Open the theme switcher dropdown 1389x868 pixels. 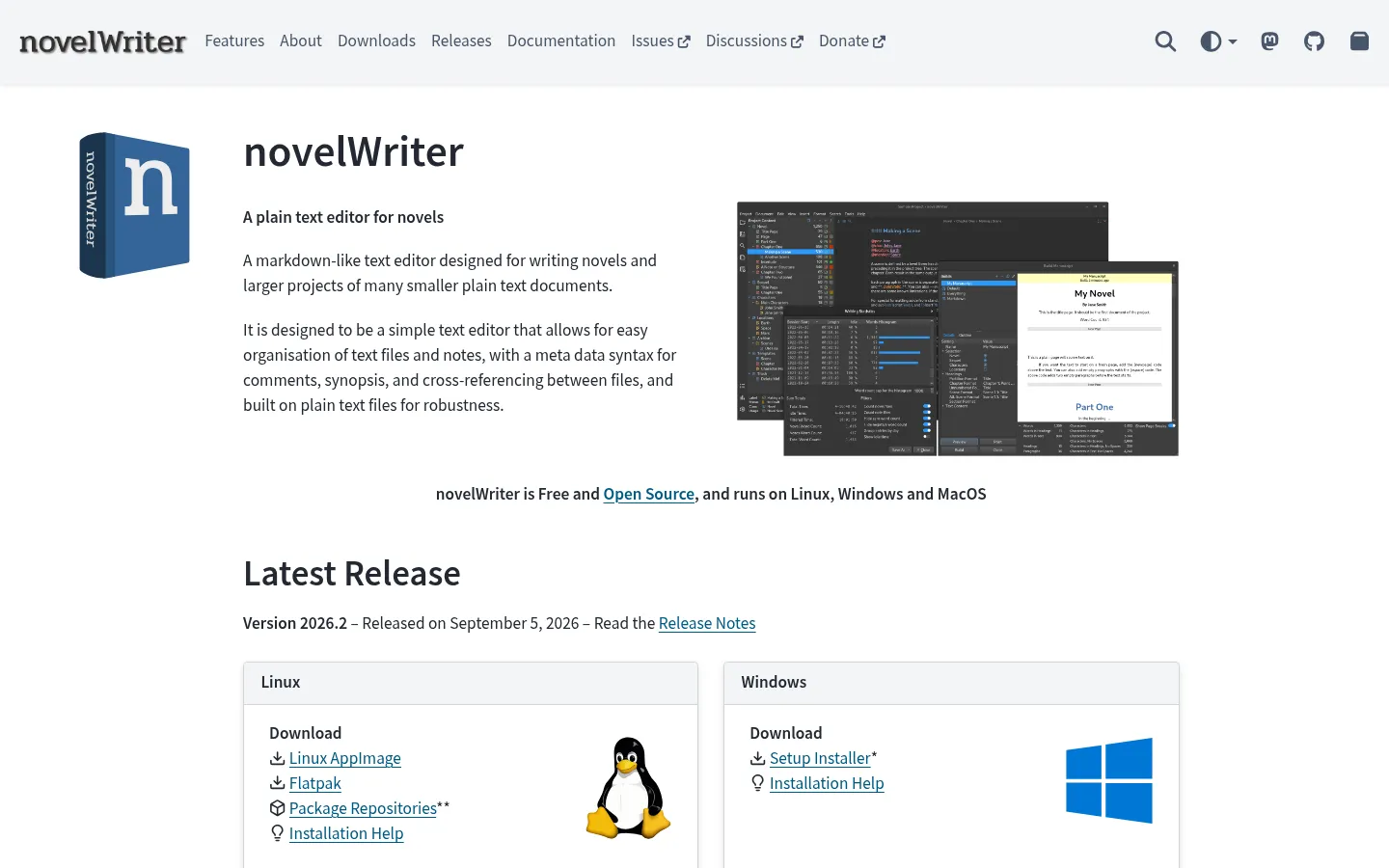coord(1218,41)
